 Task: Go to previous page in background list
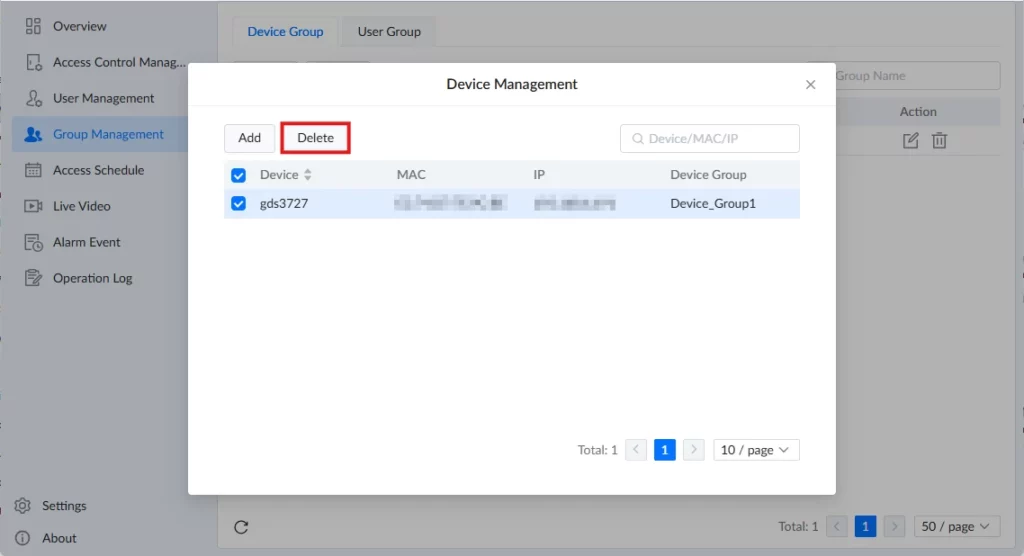(x=837, y=526)
